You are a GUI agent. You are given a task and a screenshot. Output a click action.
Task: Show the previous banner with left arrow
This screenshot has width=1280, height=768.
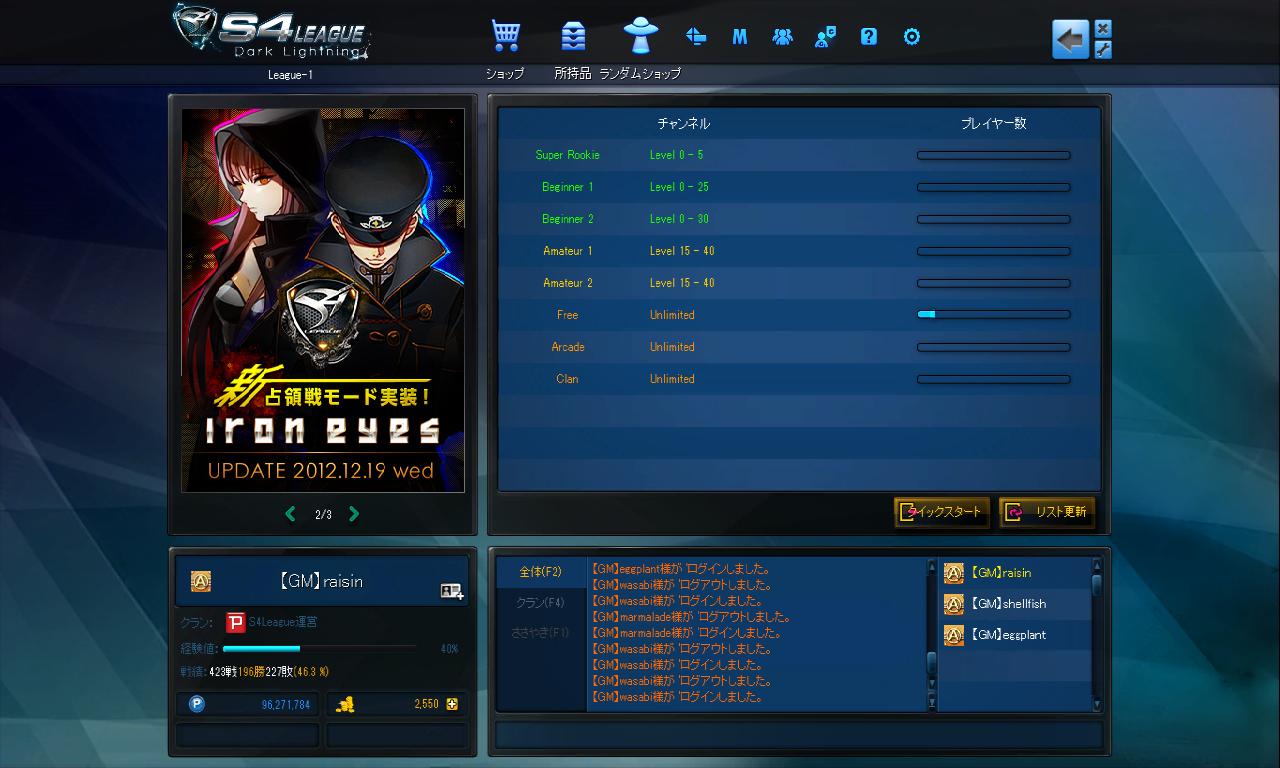tap(291, 514)
